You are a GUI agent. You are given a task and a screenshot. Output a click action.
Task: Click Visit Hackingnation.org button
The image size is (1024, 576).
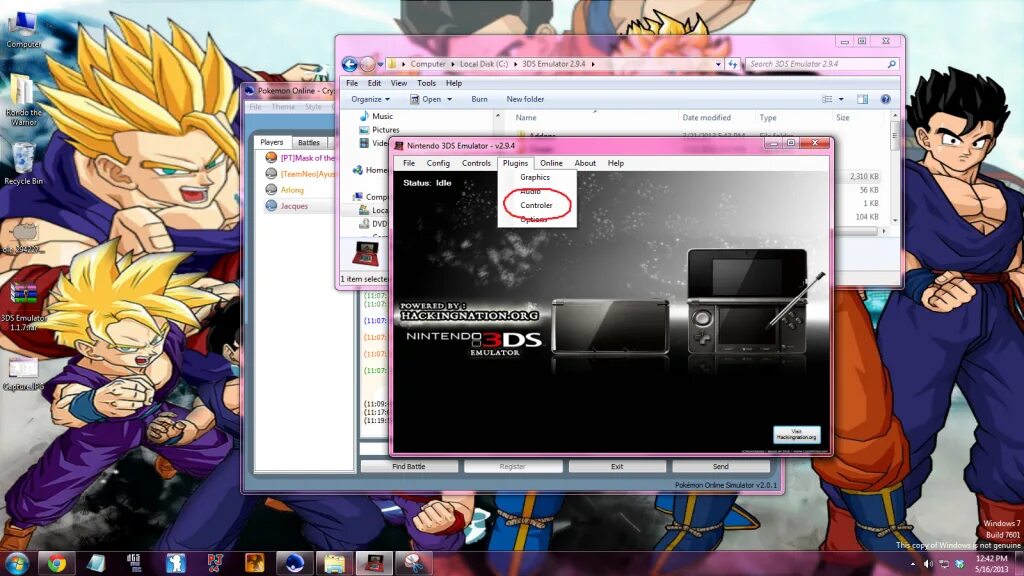[x=797, y=434]
